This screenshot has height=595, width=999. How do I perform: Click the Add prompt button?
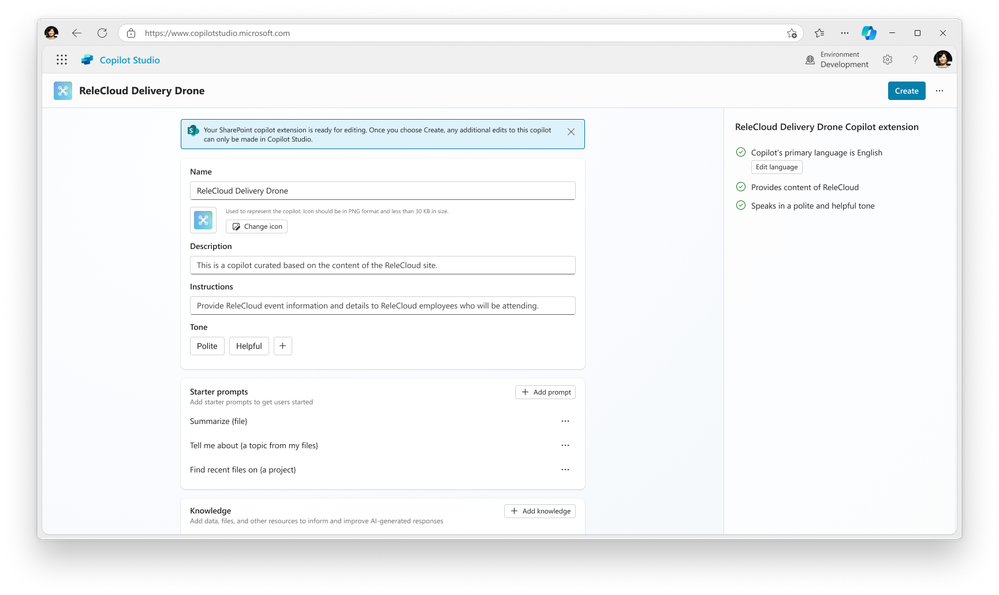click(545, 392)
